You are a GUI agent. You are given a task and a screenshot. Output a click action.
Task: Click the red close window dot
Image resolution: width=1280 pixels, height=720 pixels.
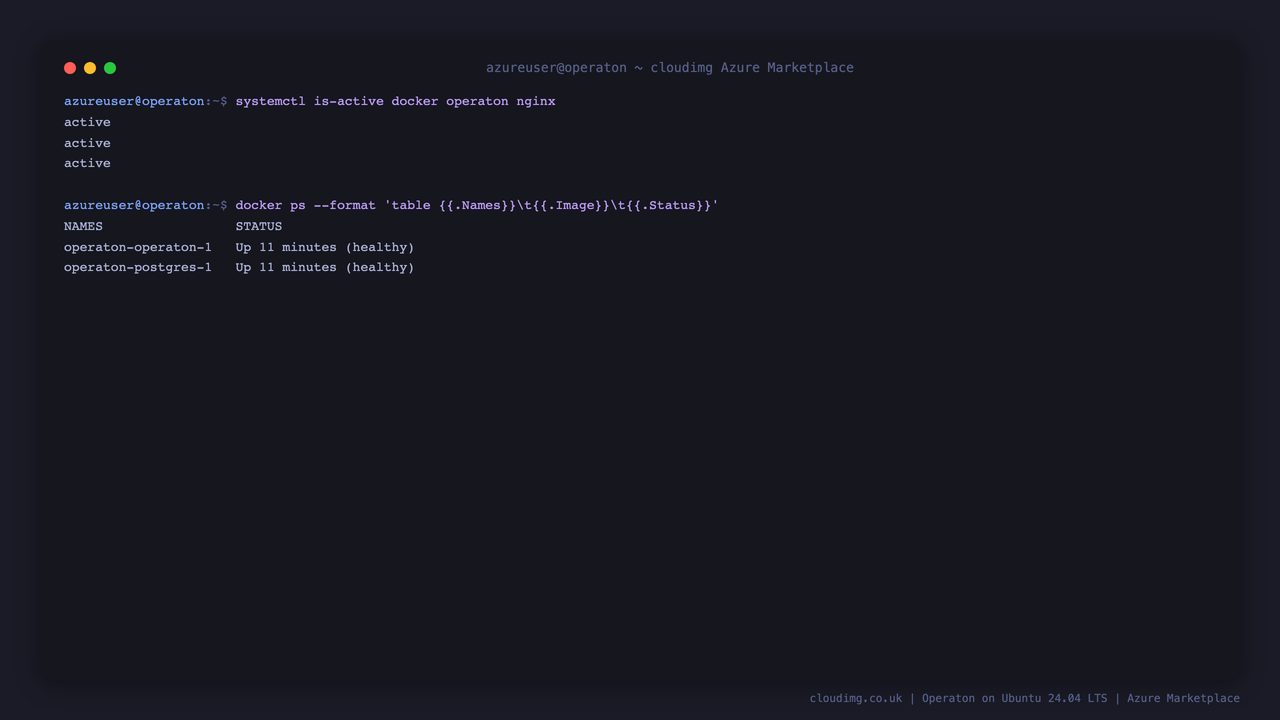(x=70, y=68)
